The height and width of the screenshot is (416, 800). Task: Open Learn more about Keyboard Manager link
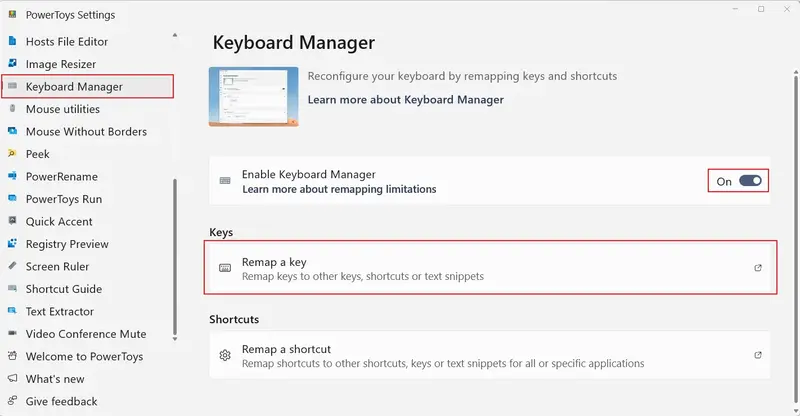click(x=405, y=100)
